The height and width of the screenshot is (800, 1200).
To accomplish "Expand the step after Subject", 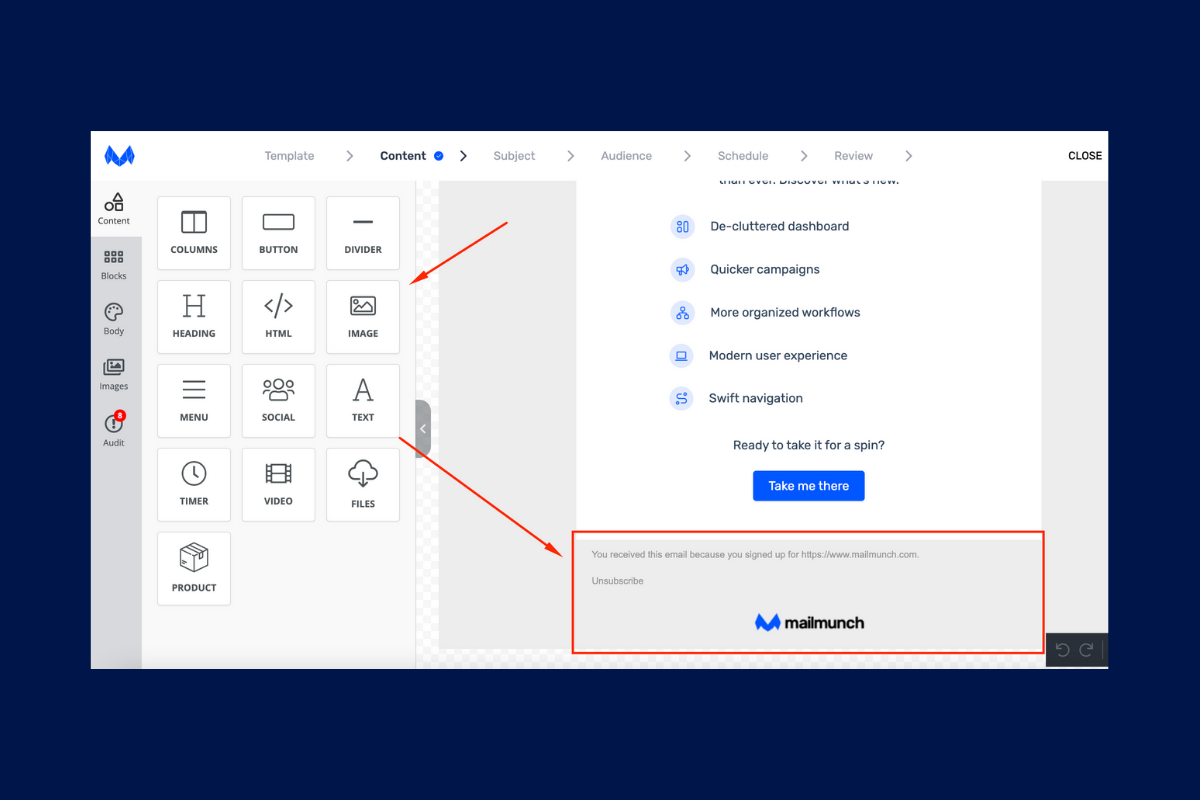I will click(x=570, y=156).
